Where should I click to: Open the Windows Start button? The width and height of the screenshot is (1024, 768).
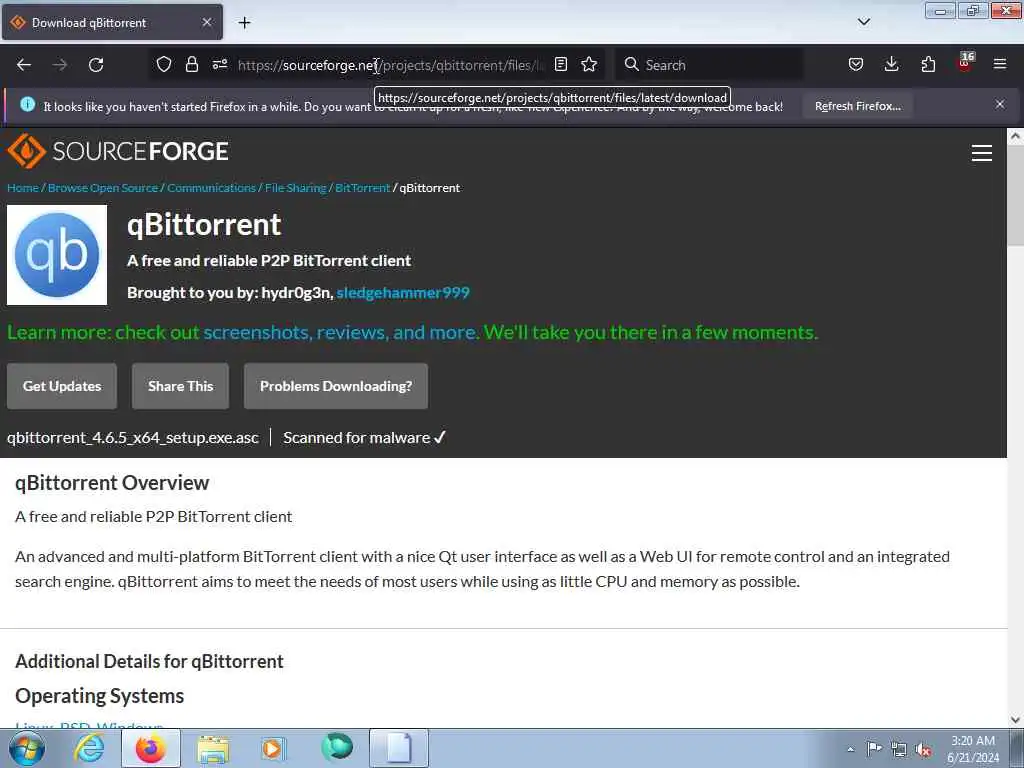27,748
